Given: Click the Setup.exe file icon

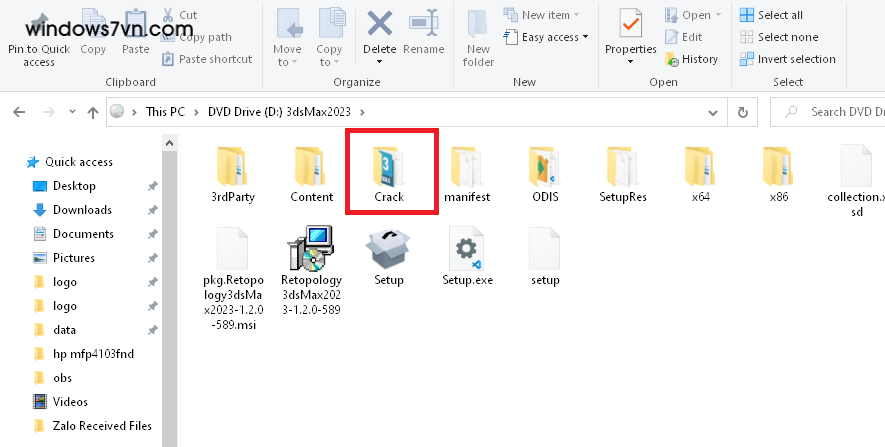Looking at the screenshot, I should pos(467,248).
